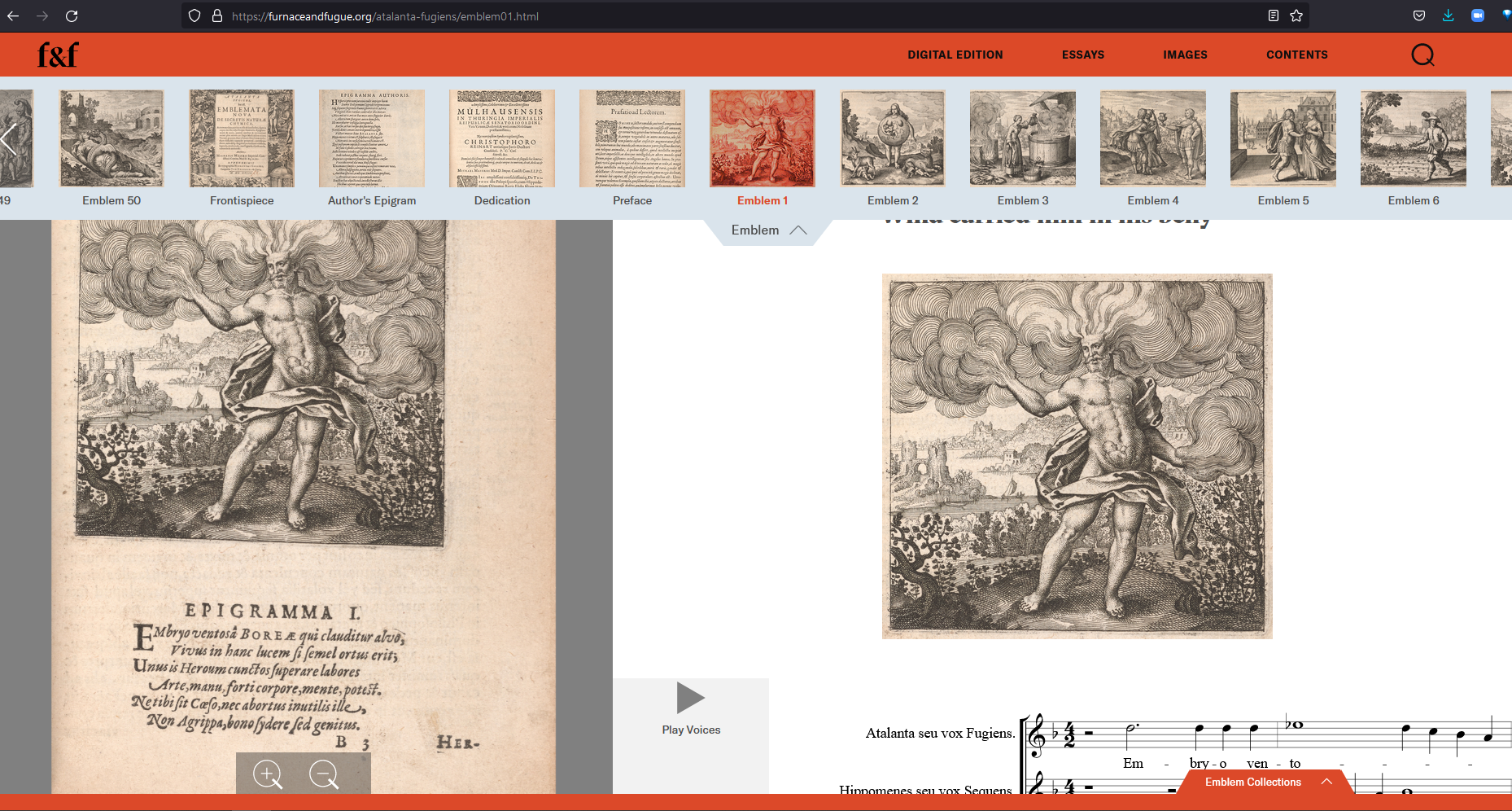Select the Emblem 1 thumbnail
This screenshot has width=1512, height=811.
(763, 138)
